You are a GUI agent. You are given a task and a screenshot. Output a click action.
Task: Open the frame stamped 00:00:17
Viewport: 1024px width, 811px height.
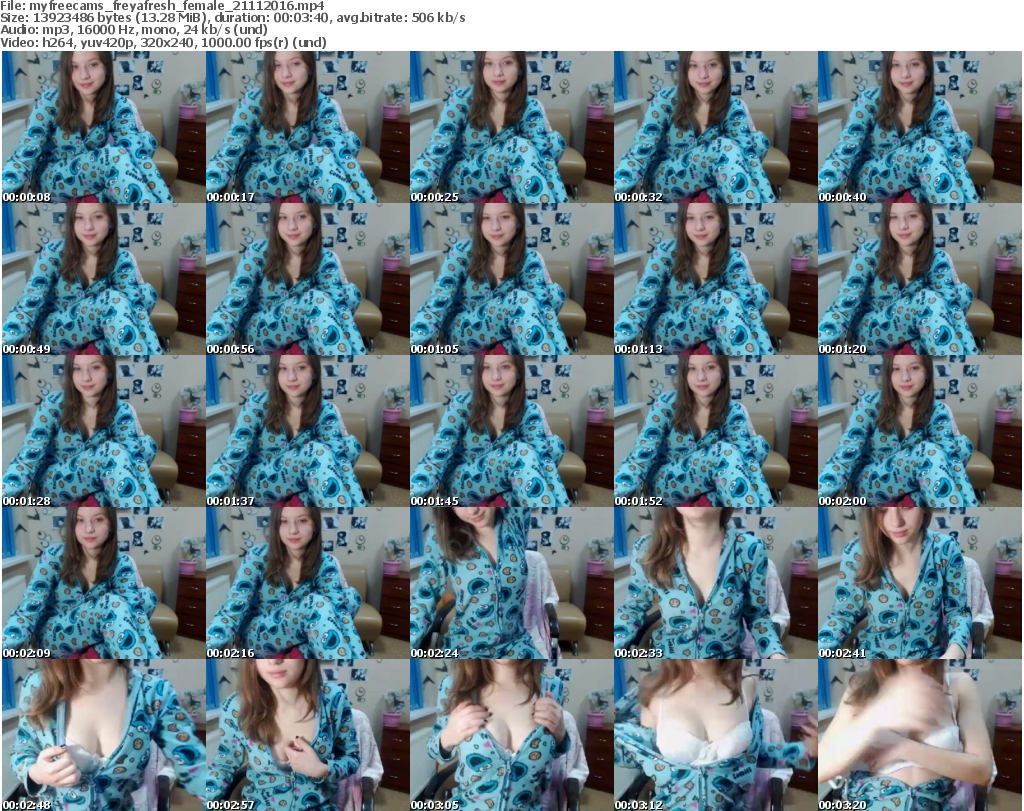point(307,127)
